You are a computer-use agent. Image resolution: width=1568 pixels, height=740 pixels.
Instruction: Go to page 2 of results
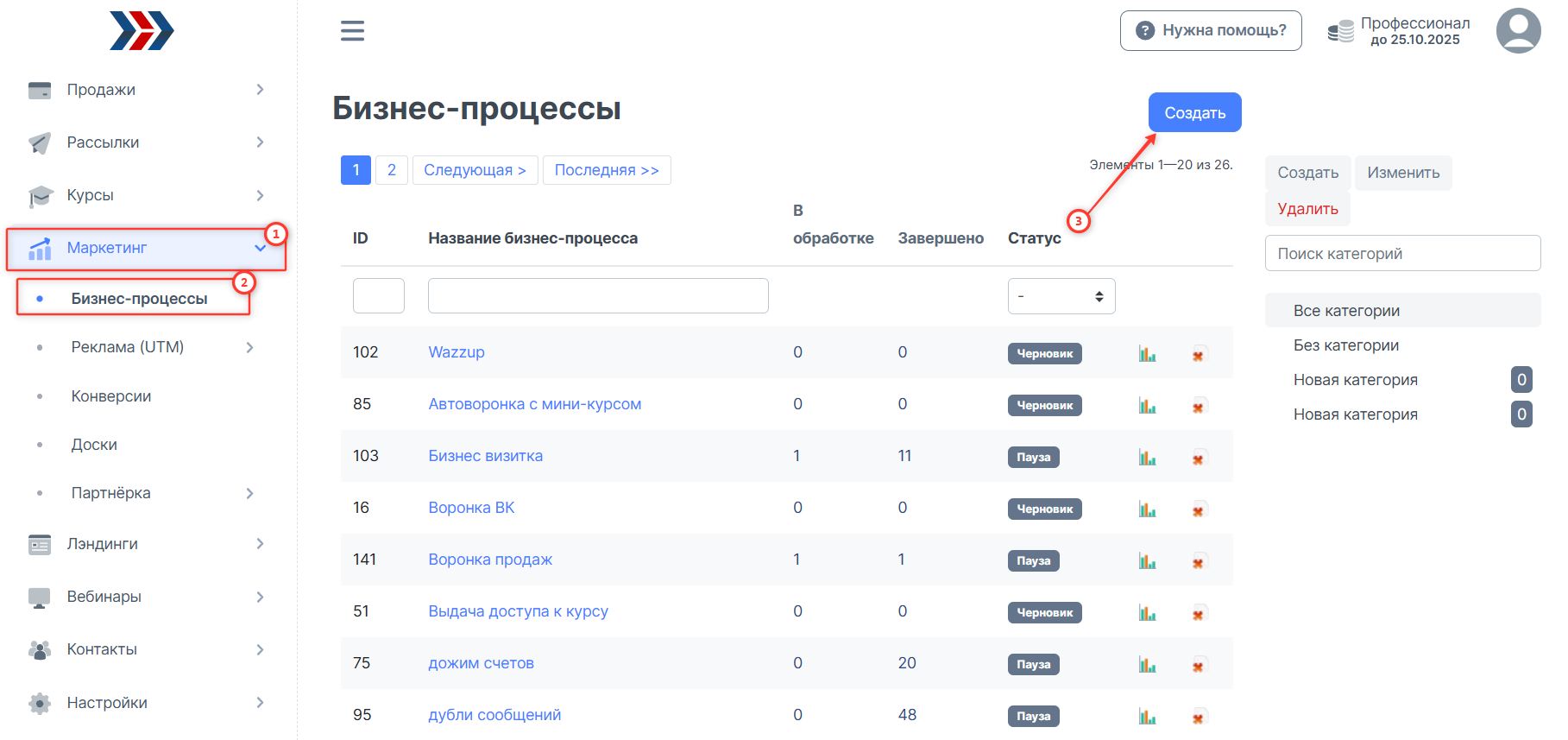click(391, 170)
